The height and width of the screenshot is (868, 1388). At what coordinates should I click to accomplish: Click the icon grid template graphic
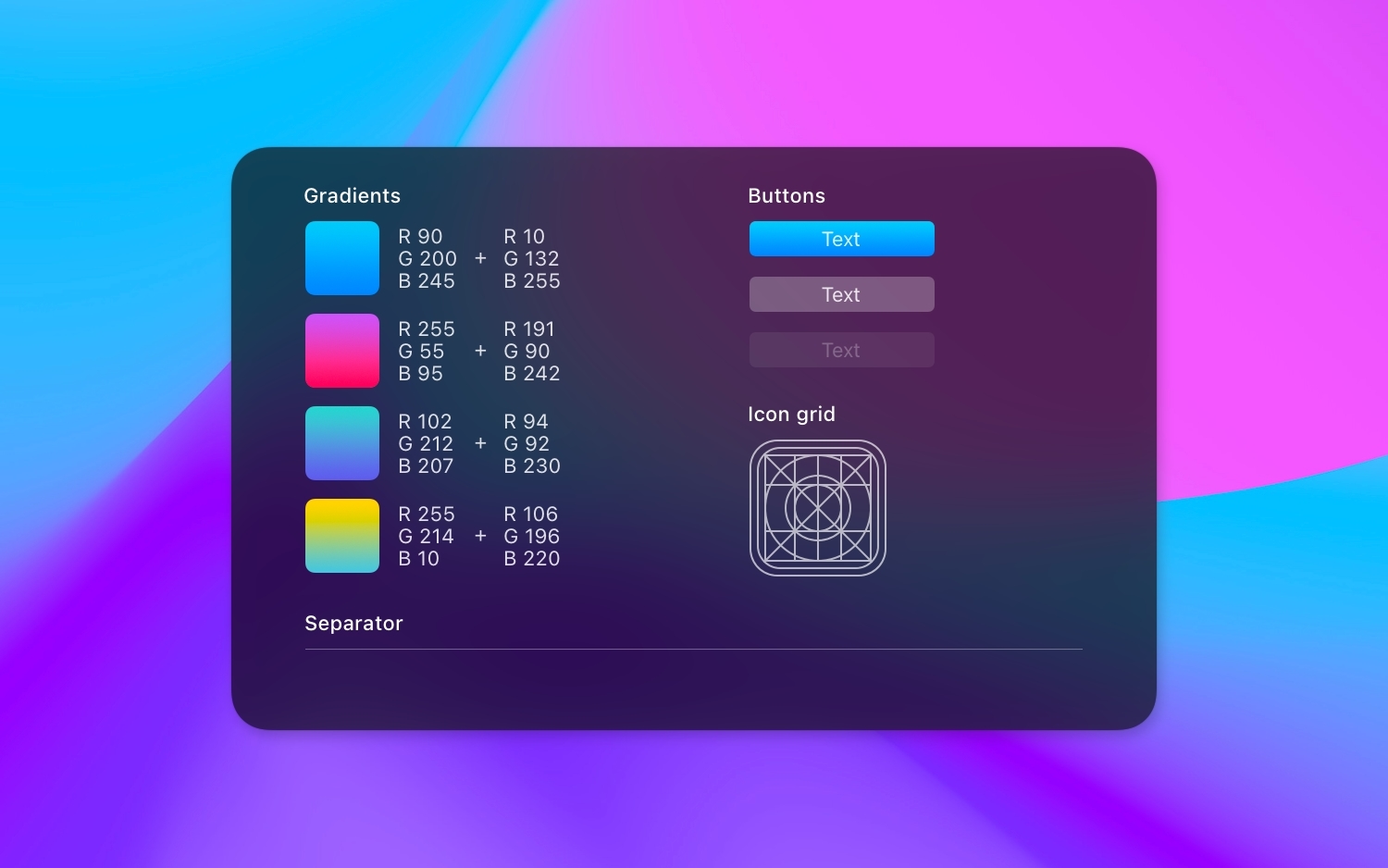pyautogui.click(x=817, y=508)
